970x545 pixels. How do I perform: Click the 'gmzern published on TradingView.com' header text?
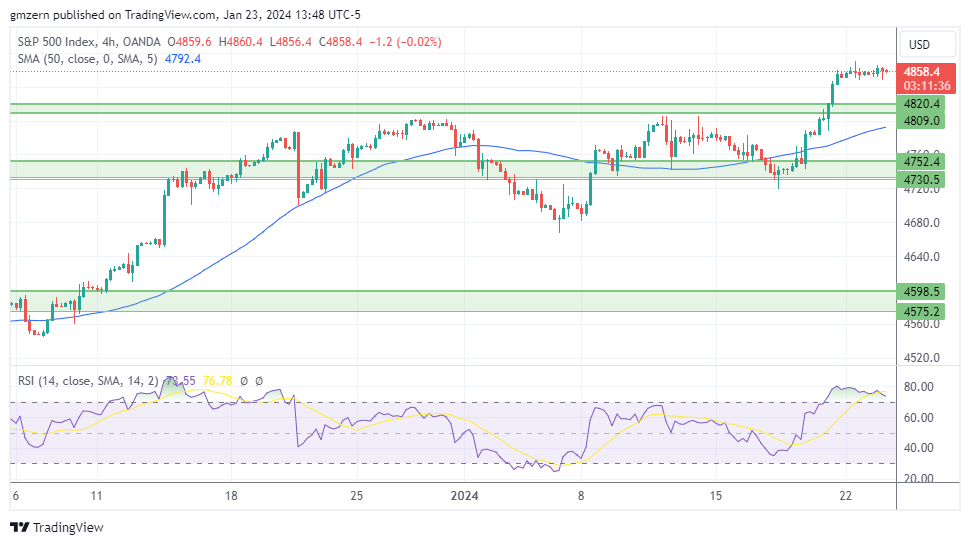(x=113, y=14)
